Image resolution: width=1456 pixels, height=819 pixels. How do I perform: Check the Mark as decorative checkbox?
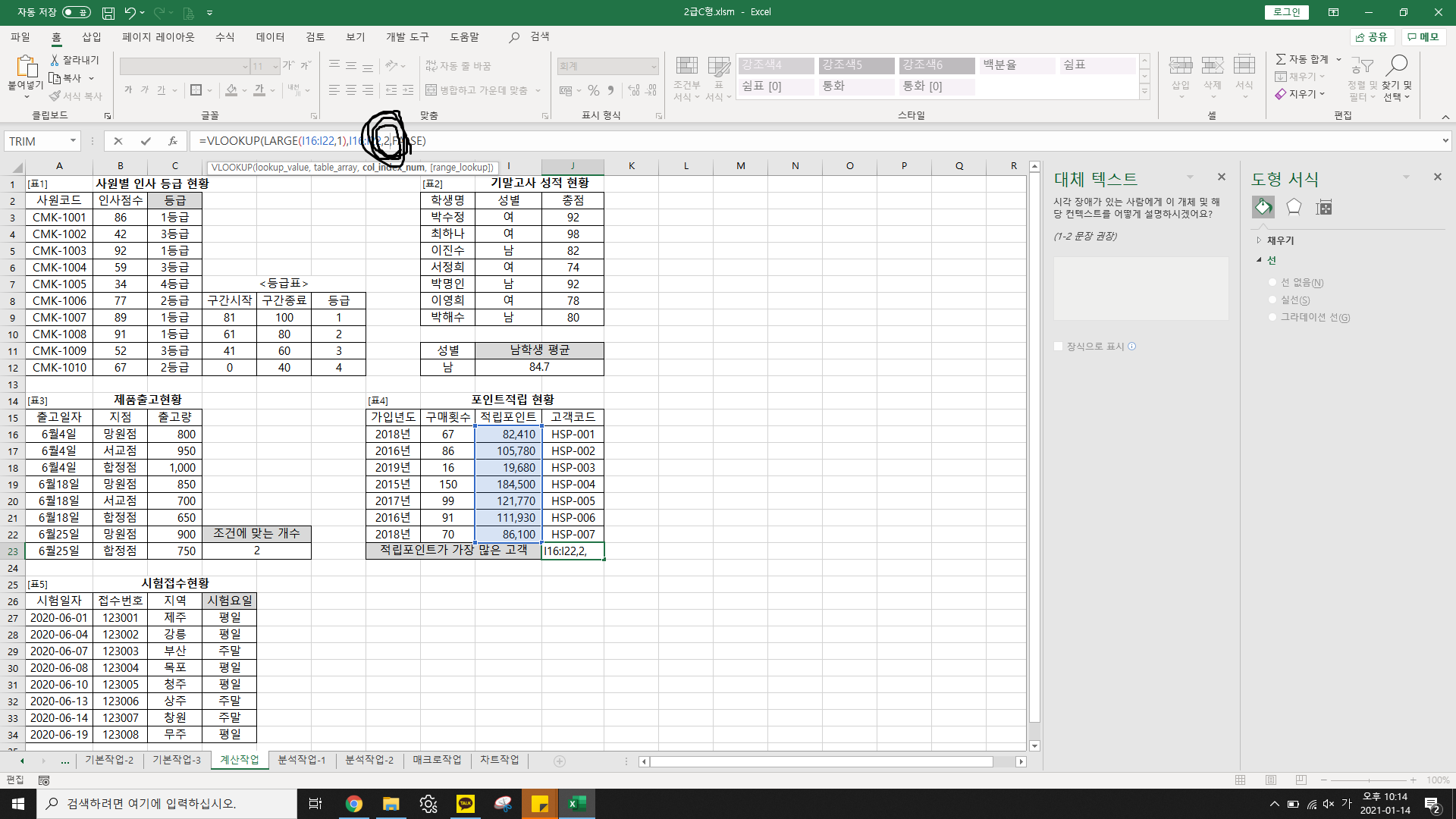(x=1059, y=347)
